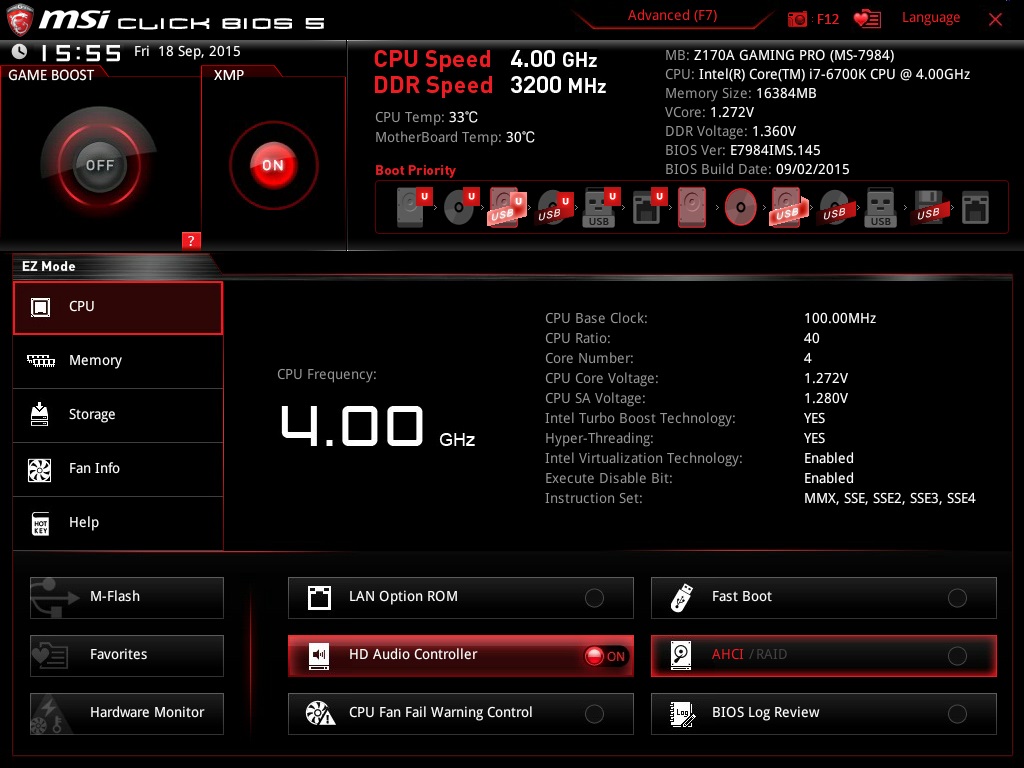Select the UEFI hard disk boot device
1024x768 pixels.
[x=414, y=207]
